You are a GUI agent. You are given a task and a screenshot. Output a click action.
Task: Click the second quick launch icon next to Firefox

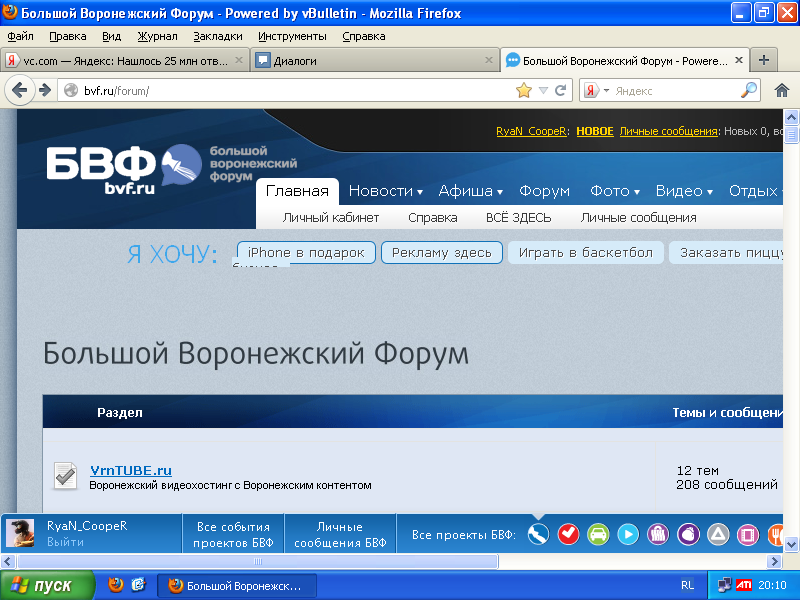[x=138, y=585]
